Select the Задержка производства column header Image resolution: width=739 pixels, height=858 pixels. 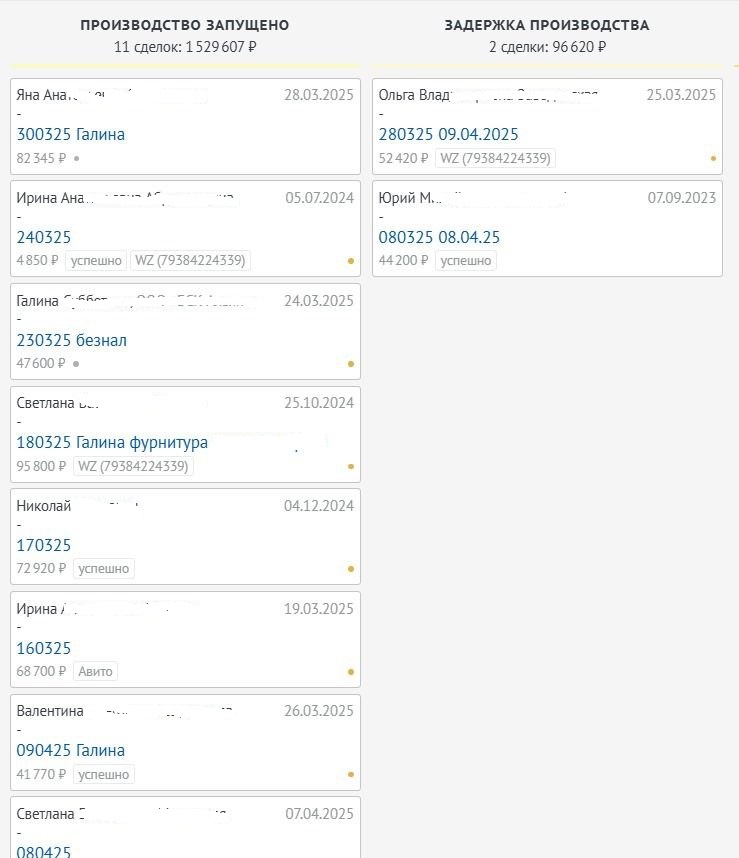click(x=547, y=25)
